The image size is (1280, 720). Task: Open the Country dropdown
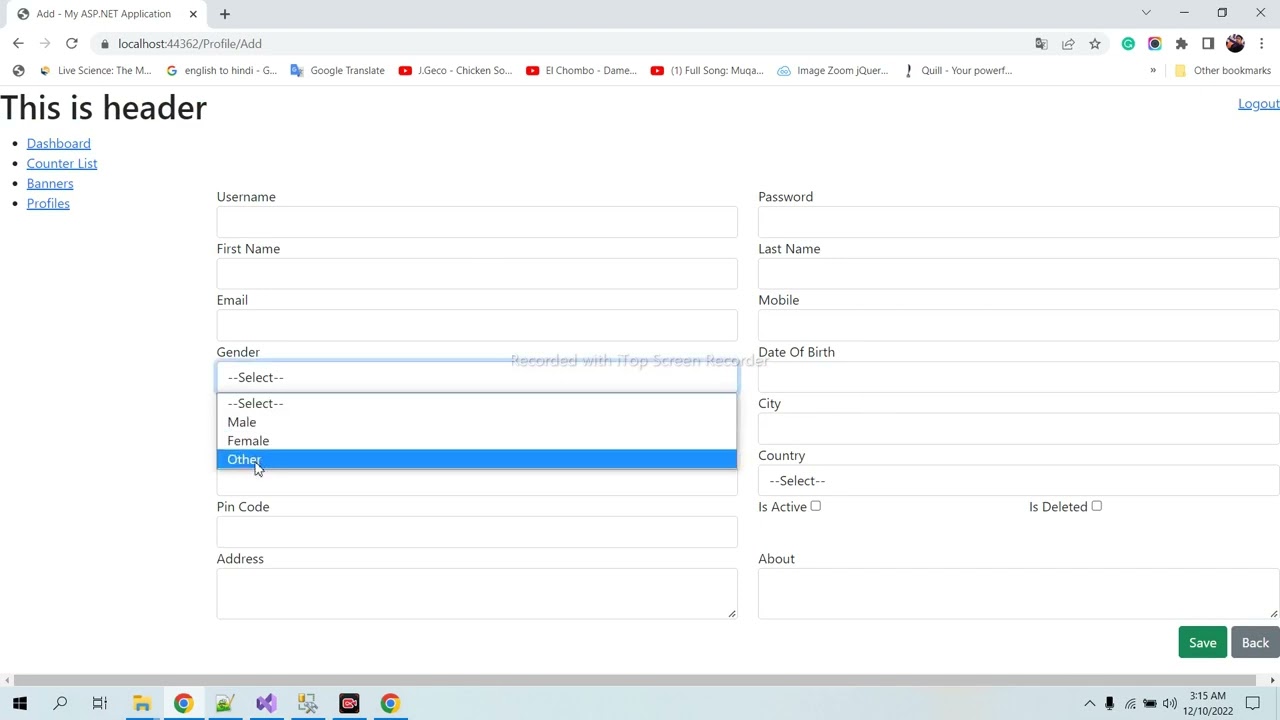[x=1019, y=481]
